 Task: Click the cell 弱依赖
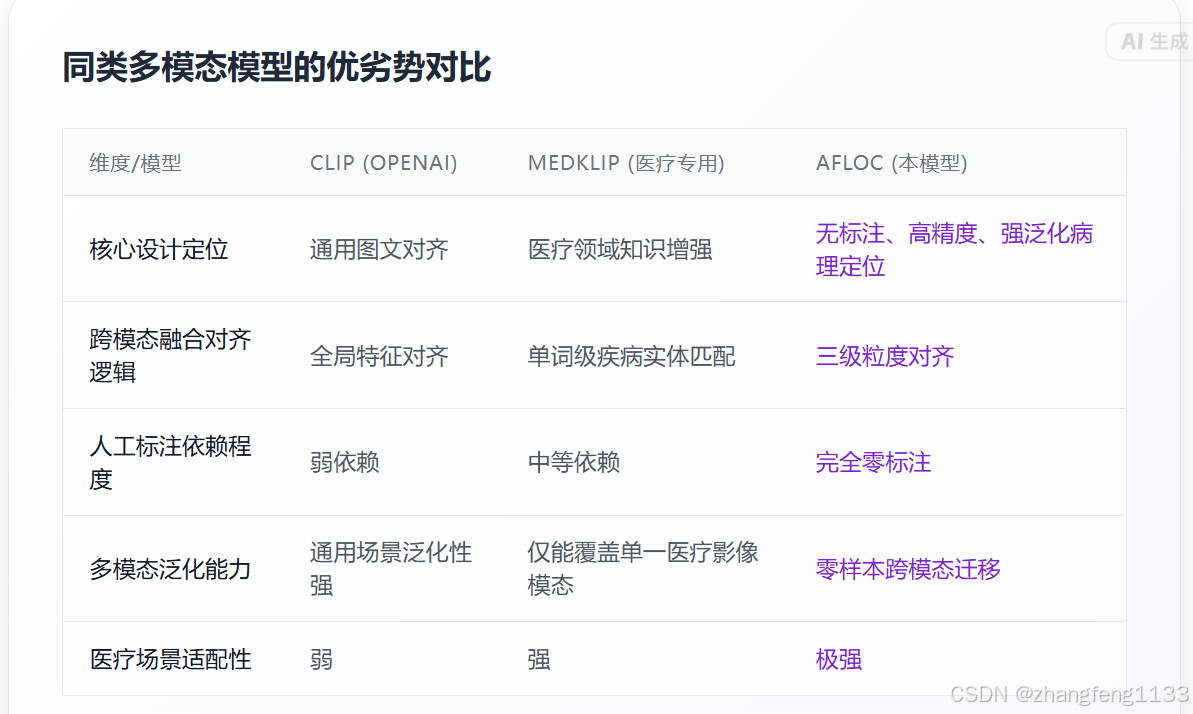click(x=345, y=462)
